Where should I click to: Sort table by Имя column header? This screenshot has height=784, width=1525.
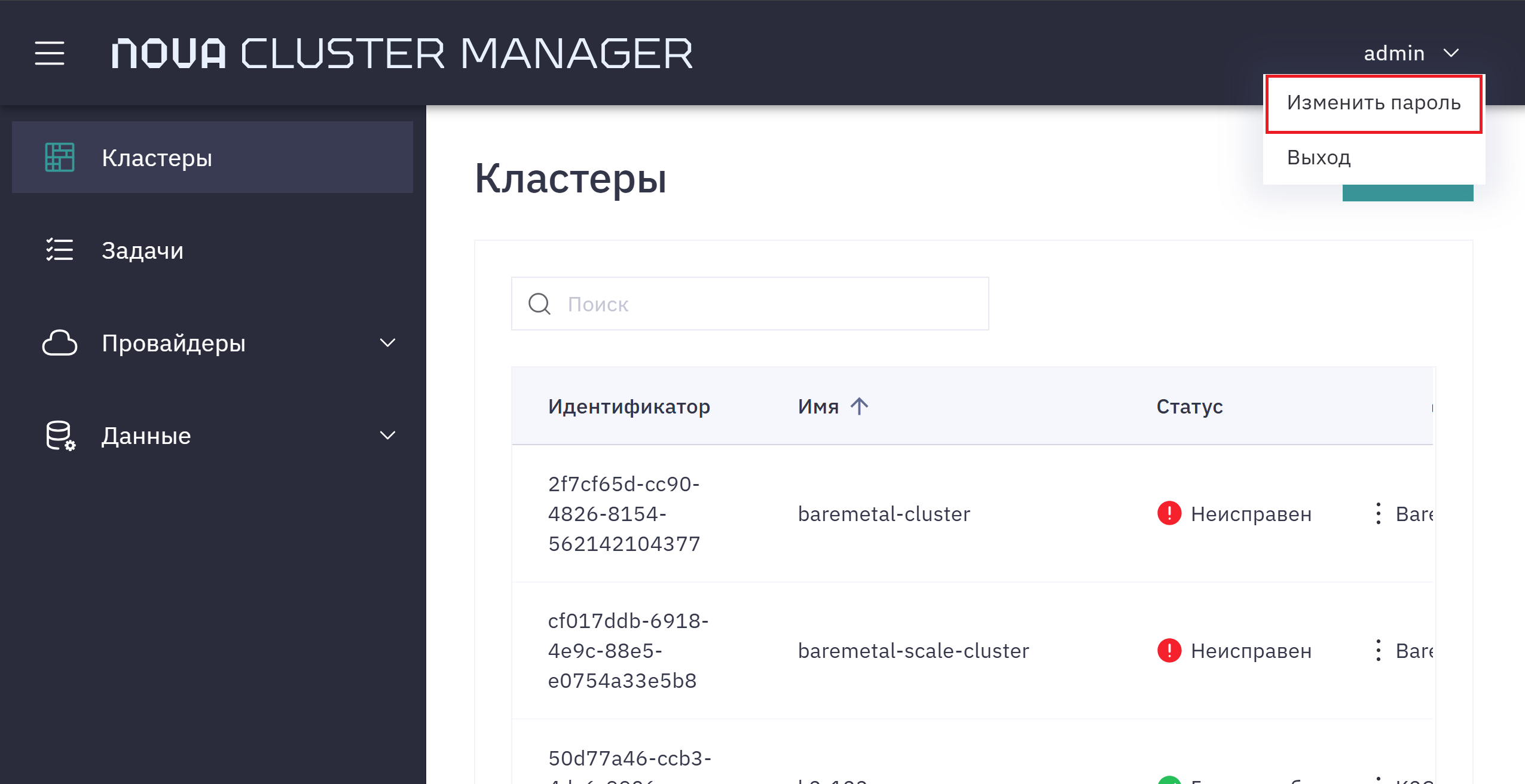pos(818,406)
